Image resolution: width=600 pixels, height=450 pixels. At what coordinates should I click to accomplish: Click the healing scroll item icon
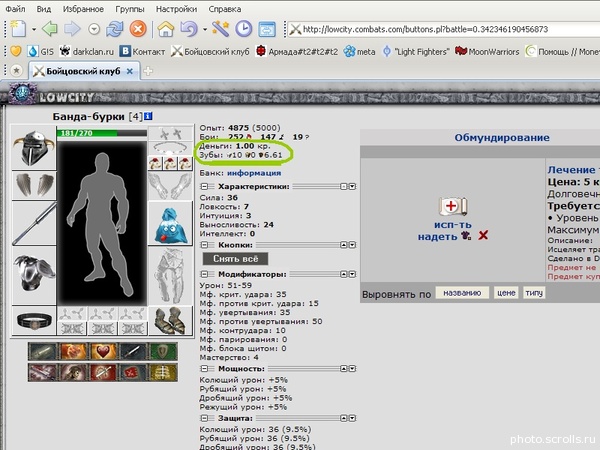453,207
